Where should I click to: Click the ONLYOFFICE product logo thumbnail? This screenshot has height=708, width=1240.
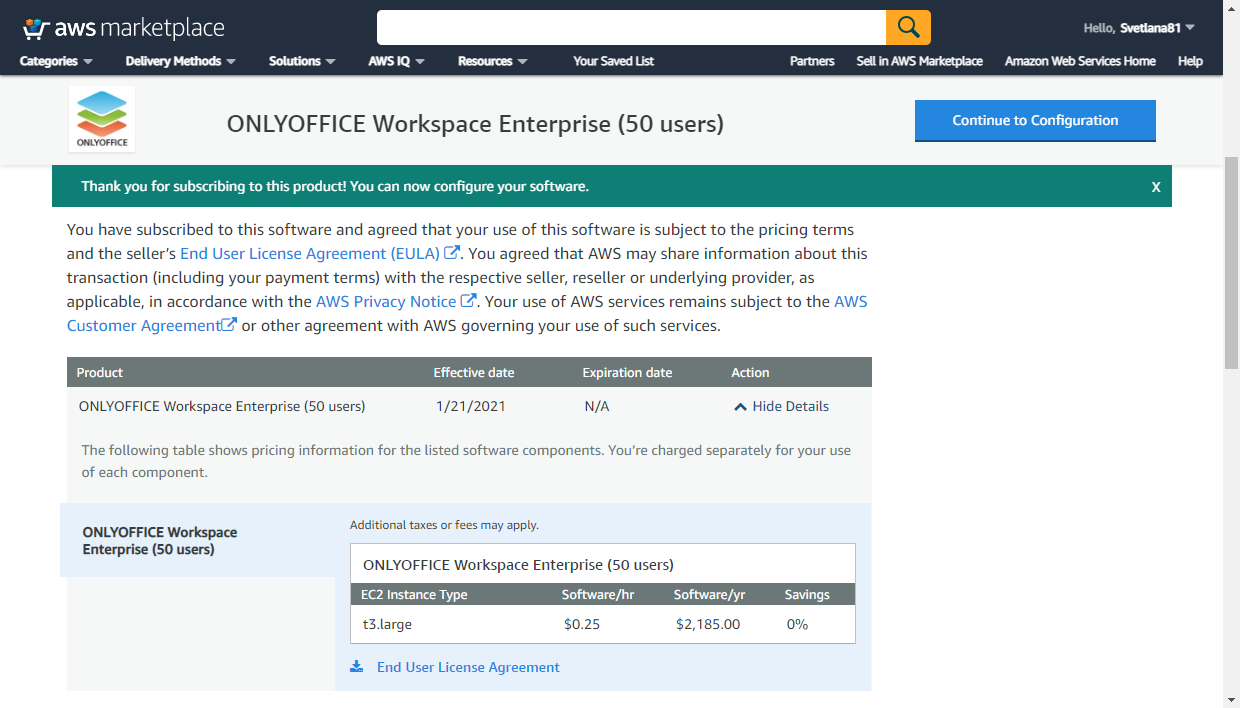pyautogui.click(x=102, y=118)
